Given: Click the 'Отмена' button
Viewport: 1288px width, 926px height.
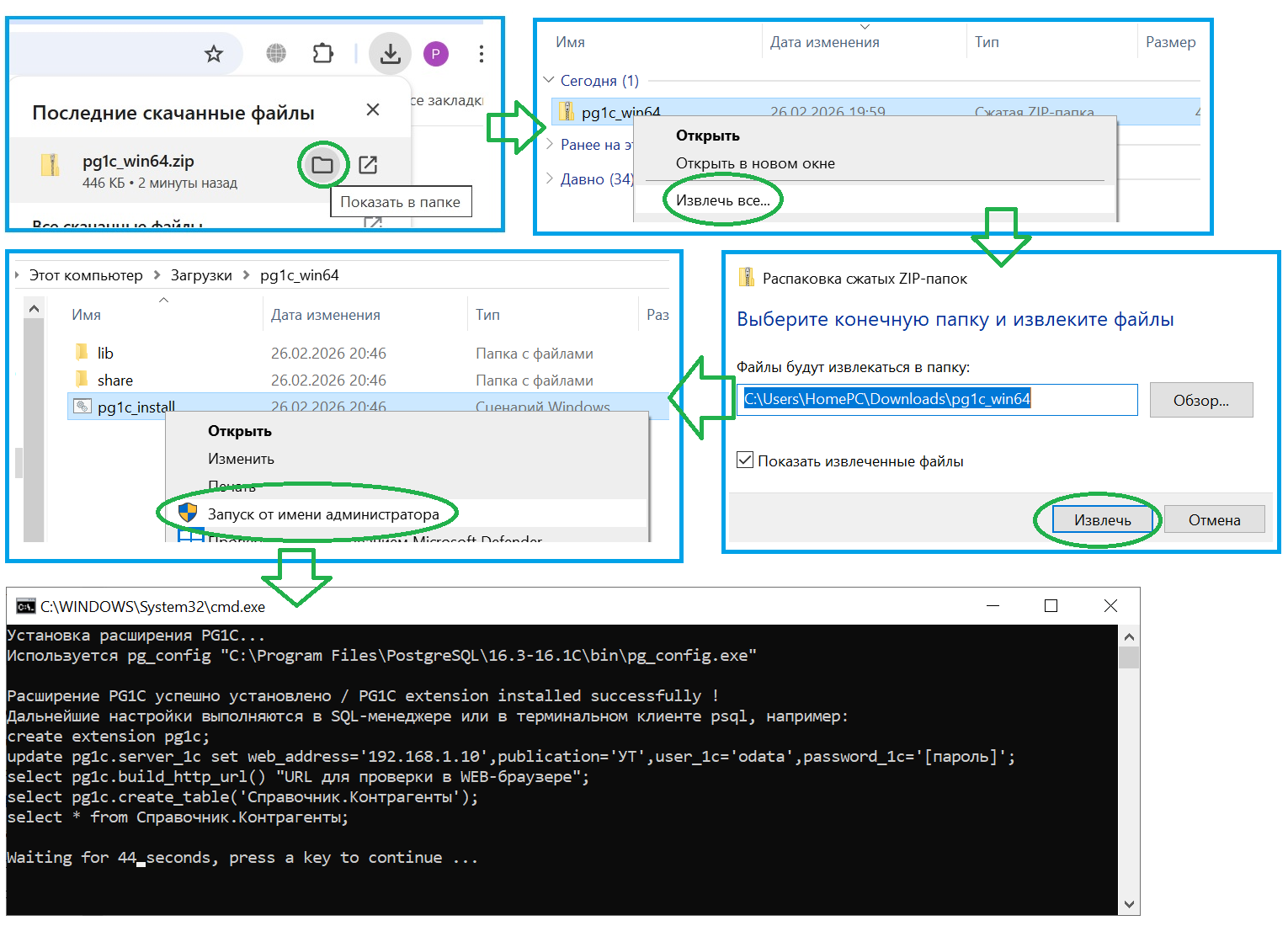Looking at the screenshot, I should pyautogui.click(x=1214, y=519).
